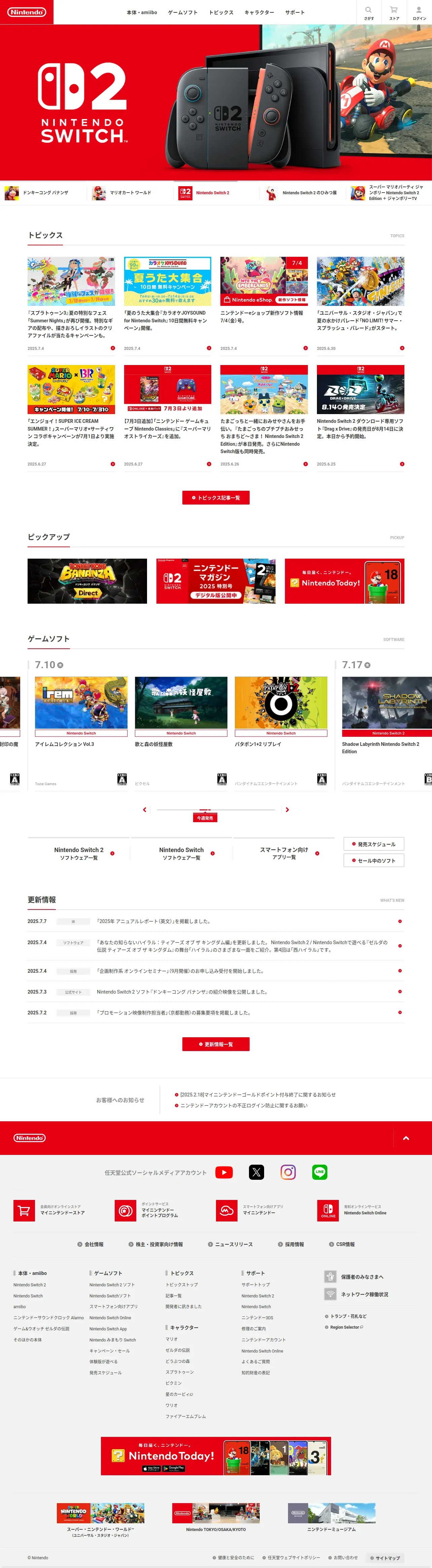The height and width of the screenshot is (1568, 432).
Task: Open the キャラクター menu
Action: pos(259,12)
